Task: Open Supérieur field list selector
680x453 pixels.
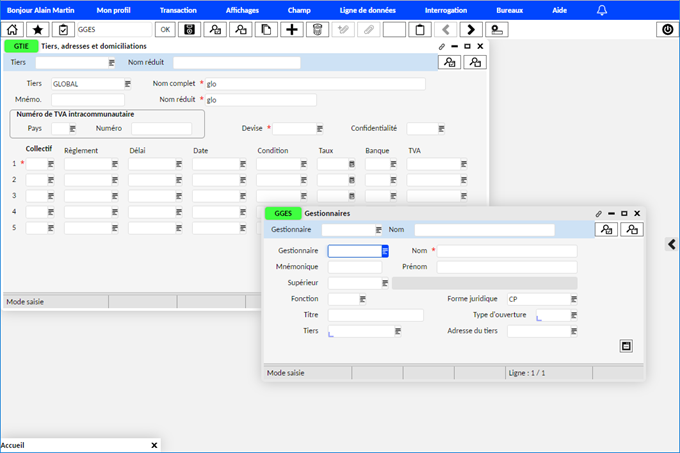Action: pyautogui.click(x=385, y=283)
